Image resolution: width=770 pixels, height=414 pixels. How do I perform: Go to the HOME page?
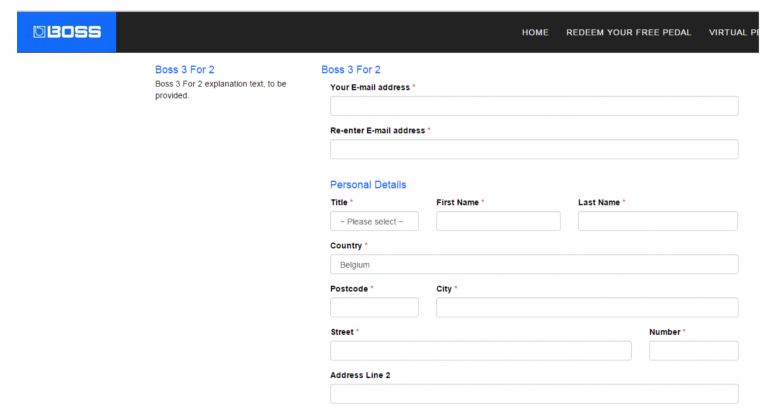click(x=535, y=33)
